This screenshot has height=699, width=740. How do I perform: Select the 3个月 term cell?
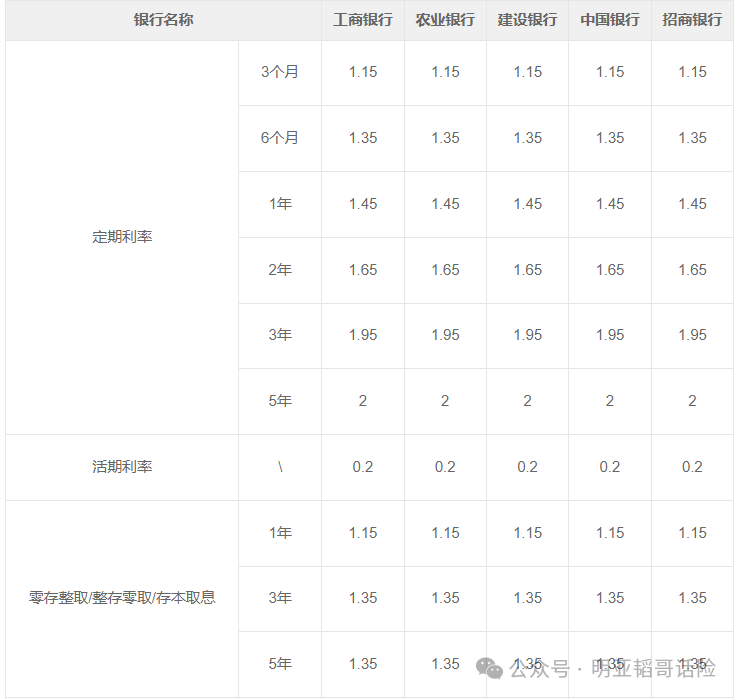click(x=280, y=72)
